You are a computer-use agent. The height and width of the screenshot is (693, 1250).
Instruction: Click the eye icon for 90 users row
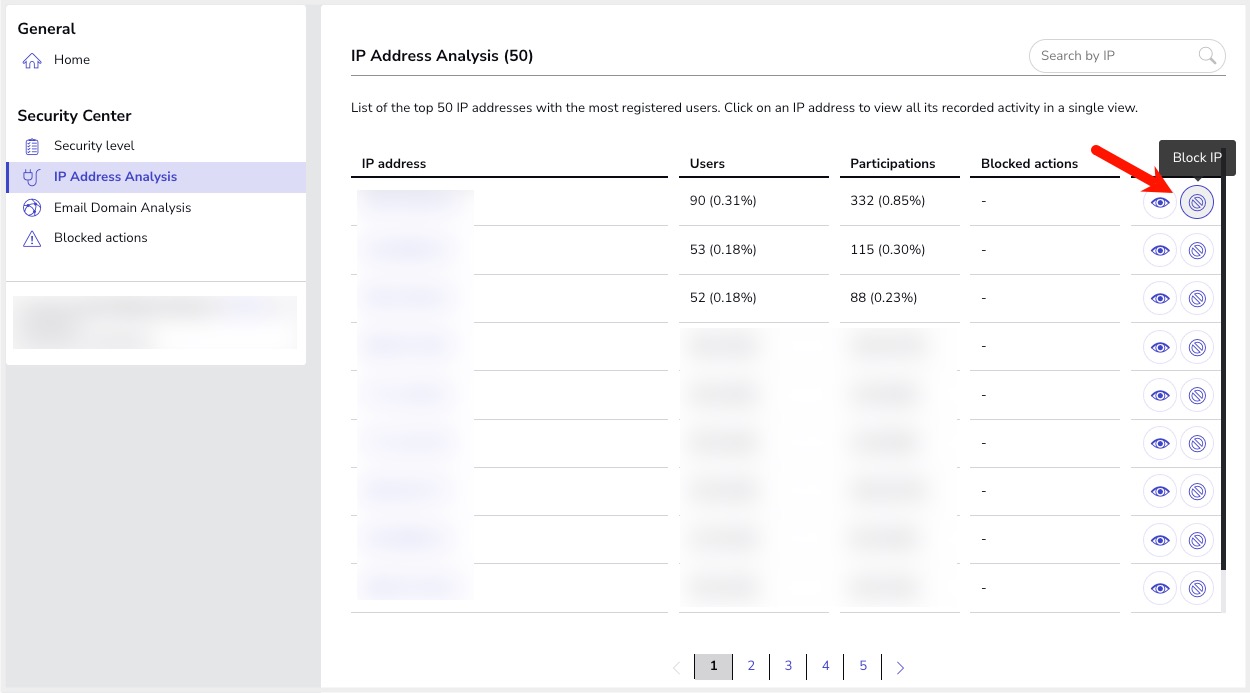(1160, 203)
